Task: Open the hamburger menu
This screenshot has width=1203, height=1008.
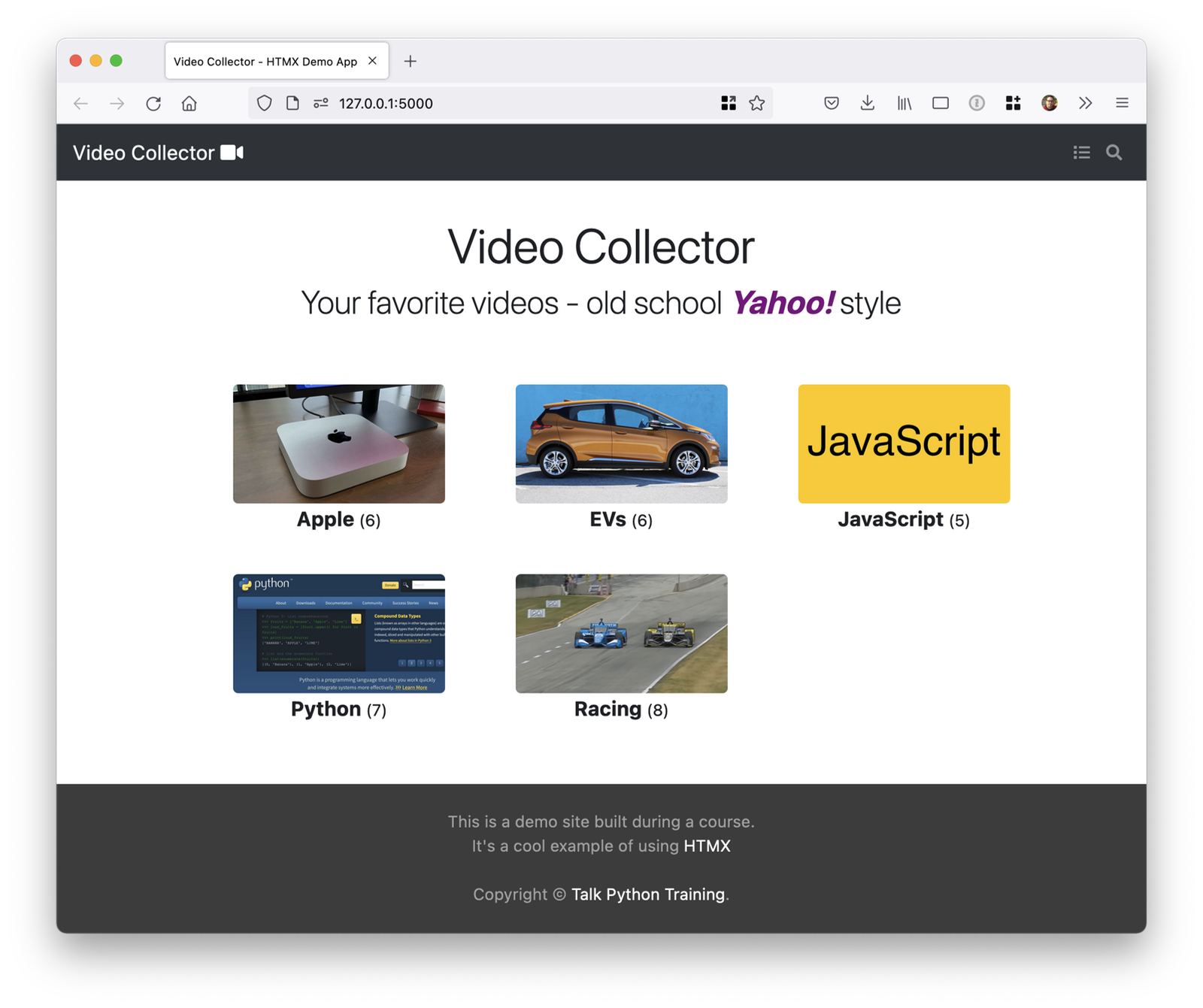Action: [x=1121, y=103]
